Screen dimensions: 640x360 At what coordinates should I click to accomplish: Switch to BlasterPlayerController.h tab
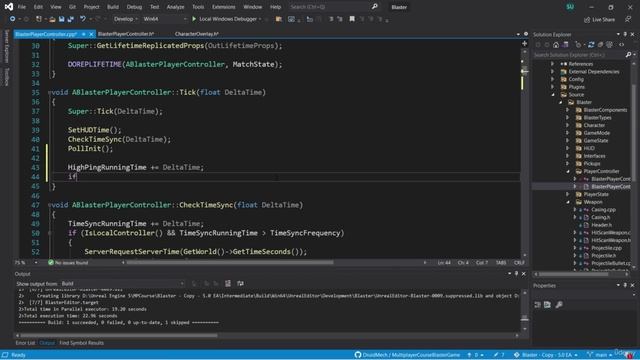[126, 34]
